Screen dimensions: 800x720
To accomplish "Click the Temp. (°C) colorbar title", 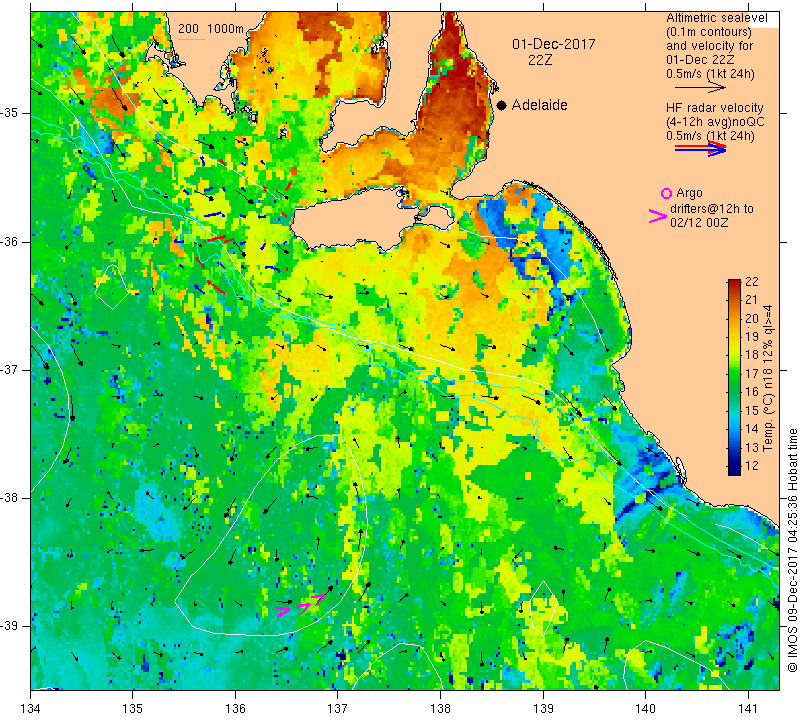I will tap(768, 378).
